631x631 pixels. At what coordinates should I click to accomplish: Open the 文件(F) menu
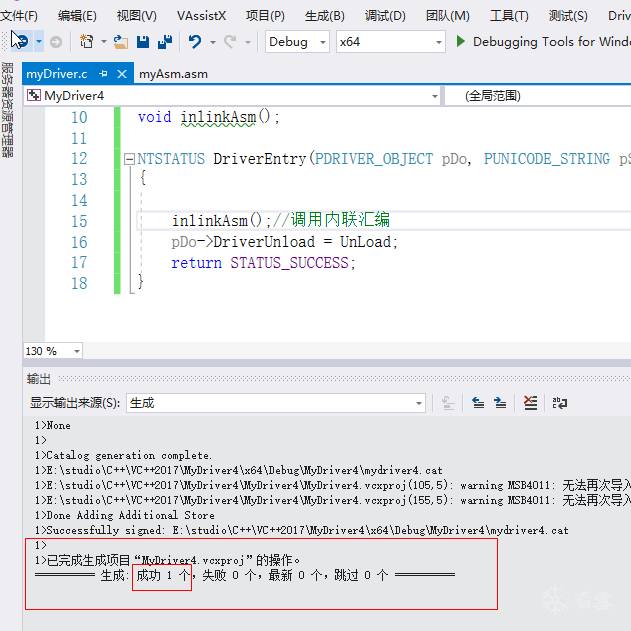[x=18, y=16]
